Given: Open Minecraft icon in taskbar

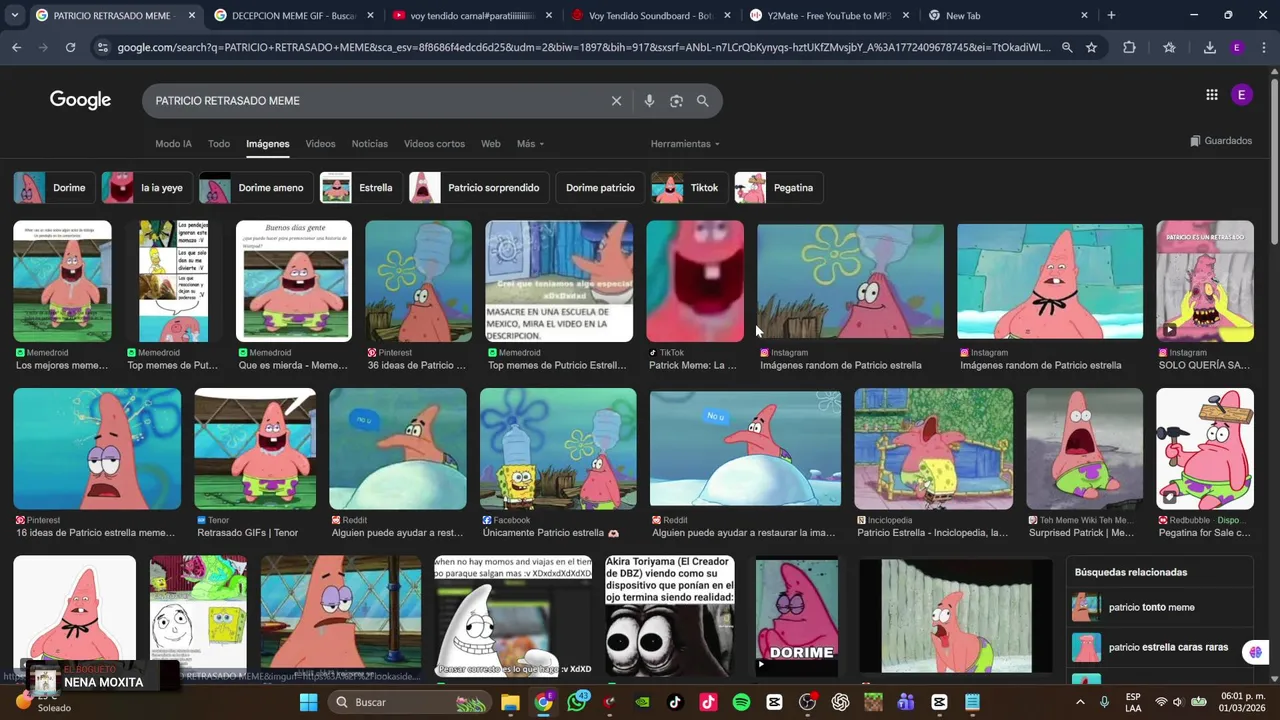Looking at the screenshot, I should point(873,702).
